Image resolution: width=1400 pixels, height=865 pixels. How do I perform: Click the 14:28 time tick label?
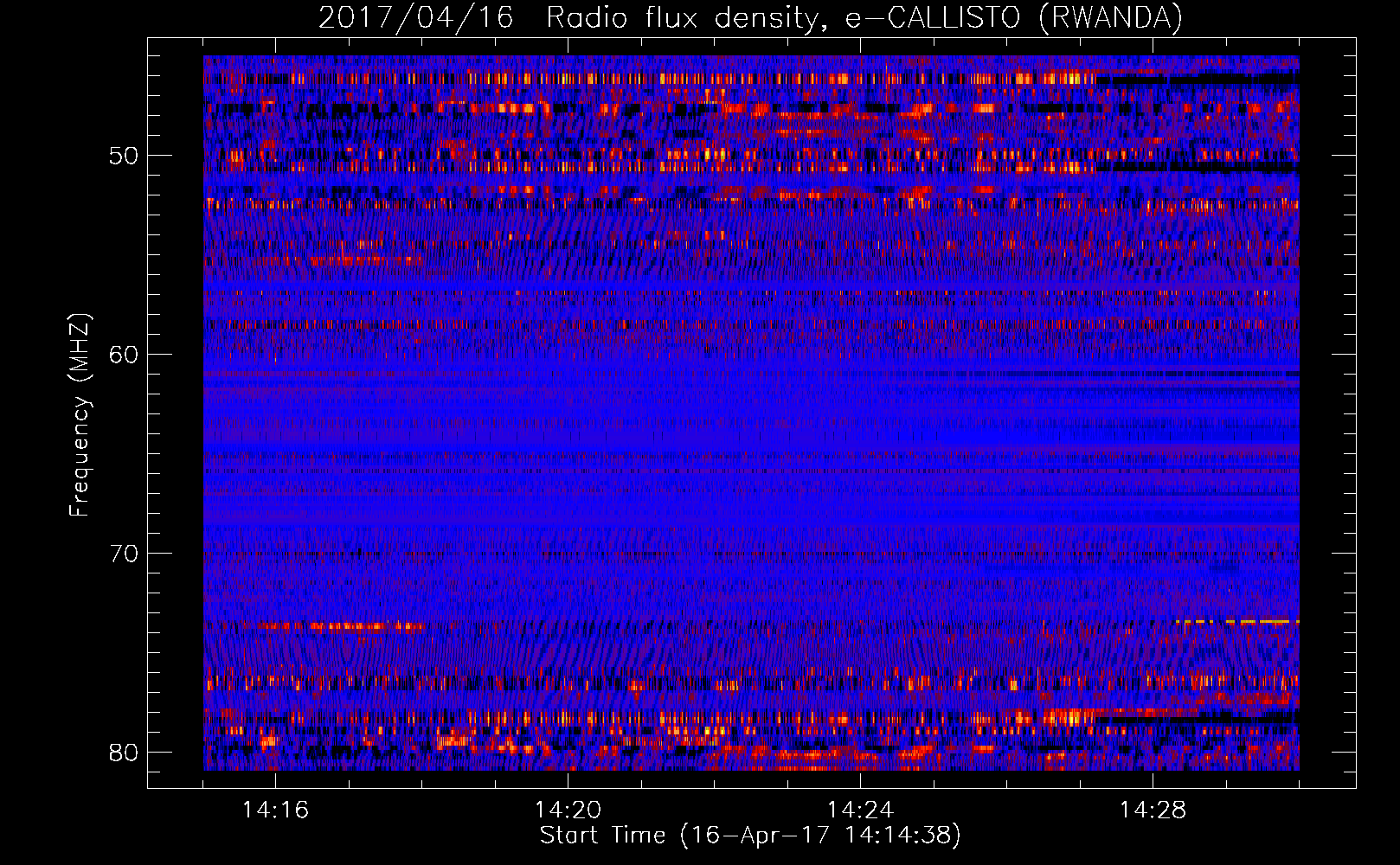(x=1153, y=811)
